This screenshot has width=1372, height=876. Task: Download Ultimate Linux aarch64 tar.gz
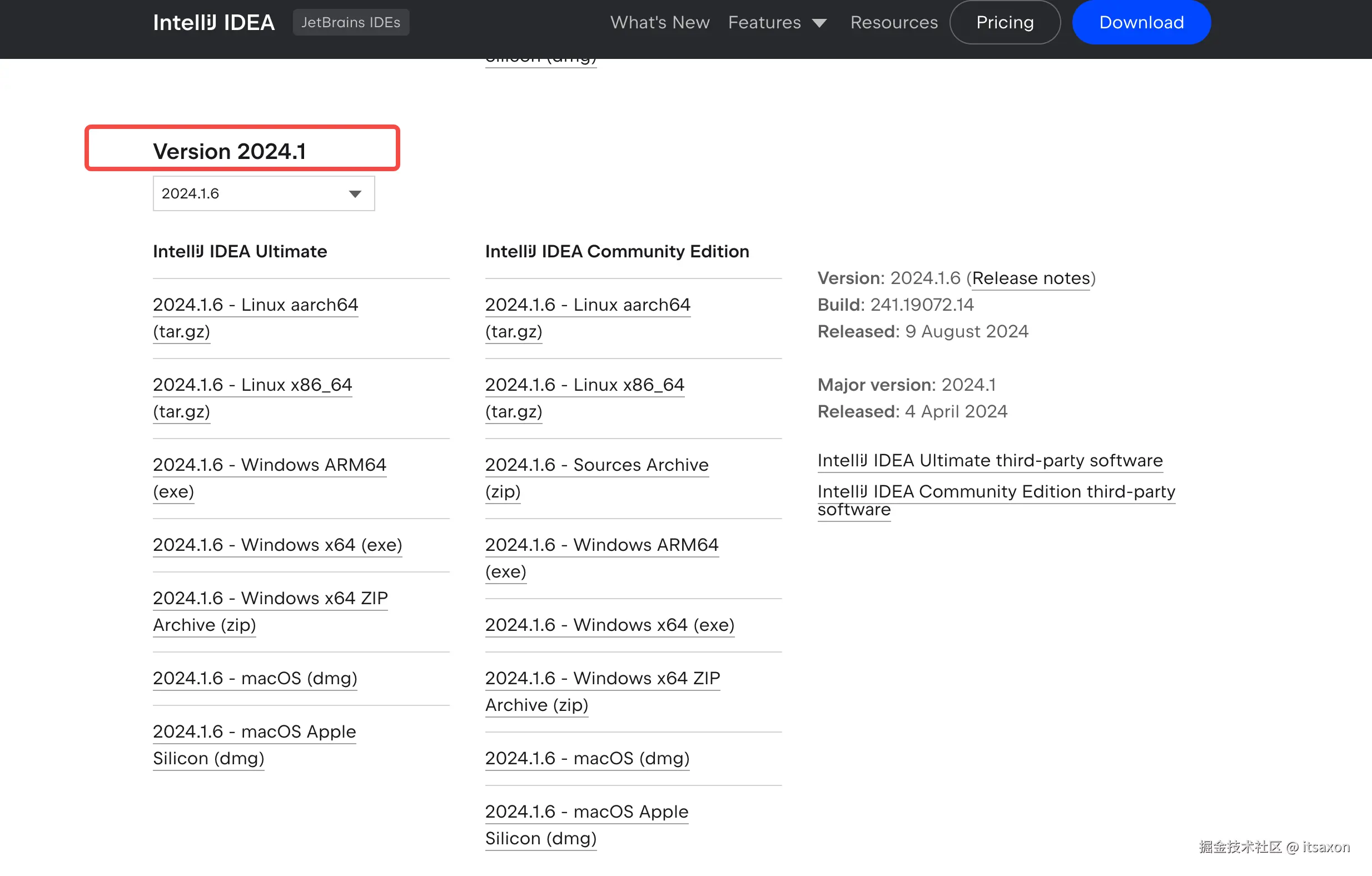pyautogui.click(x=255, y=305)
